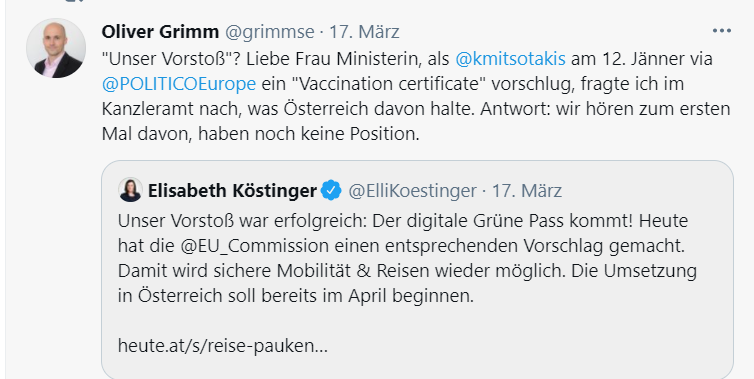Click Oliver Grimm's profile picture
Viewport: 754px width, 379px height.
pos(56,48)
